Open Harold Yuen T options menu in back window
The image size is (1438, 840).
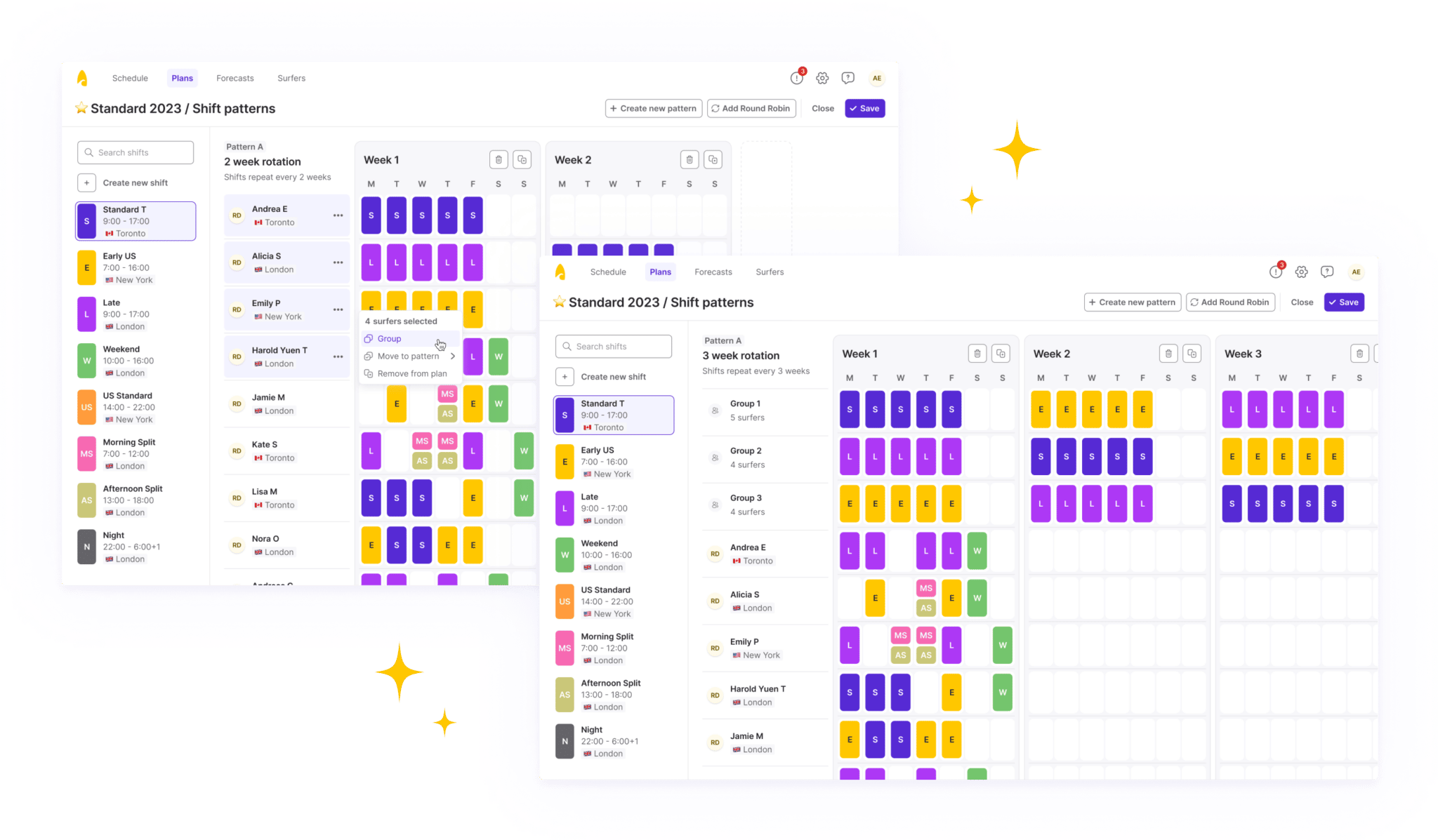click(x=338, y=356)
